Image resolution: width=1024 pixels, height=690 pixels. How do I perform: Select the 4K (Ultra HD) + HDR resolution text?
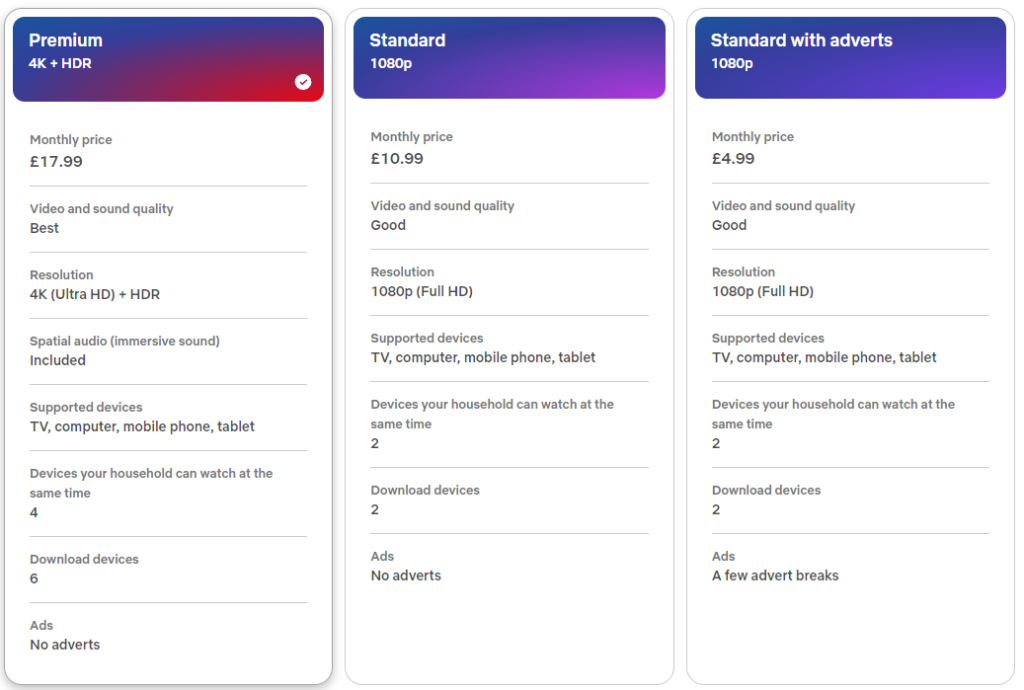[95, 294]
